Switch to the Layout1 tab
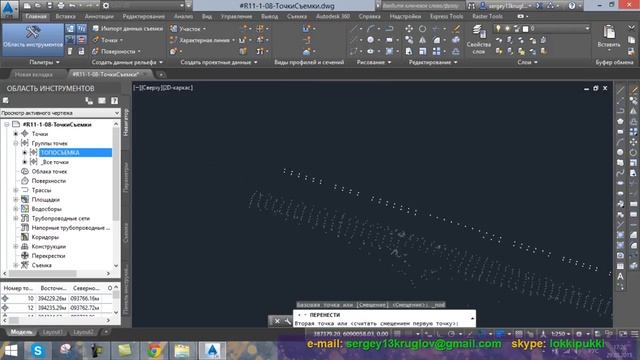 tap(53, 332)
